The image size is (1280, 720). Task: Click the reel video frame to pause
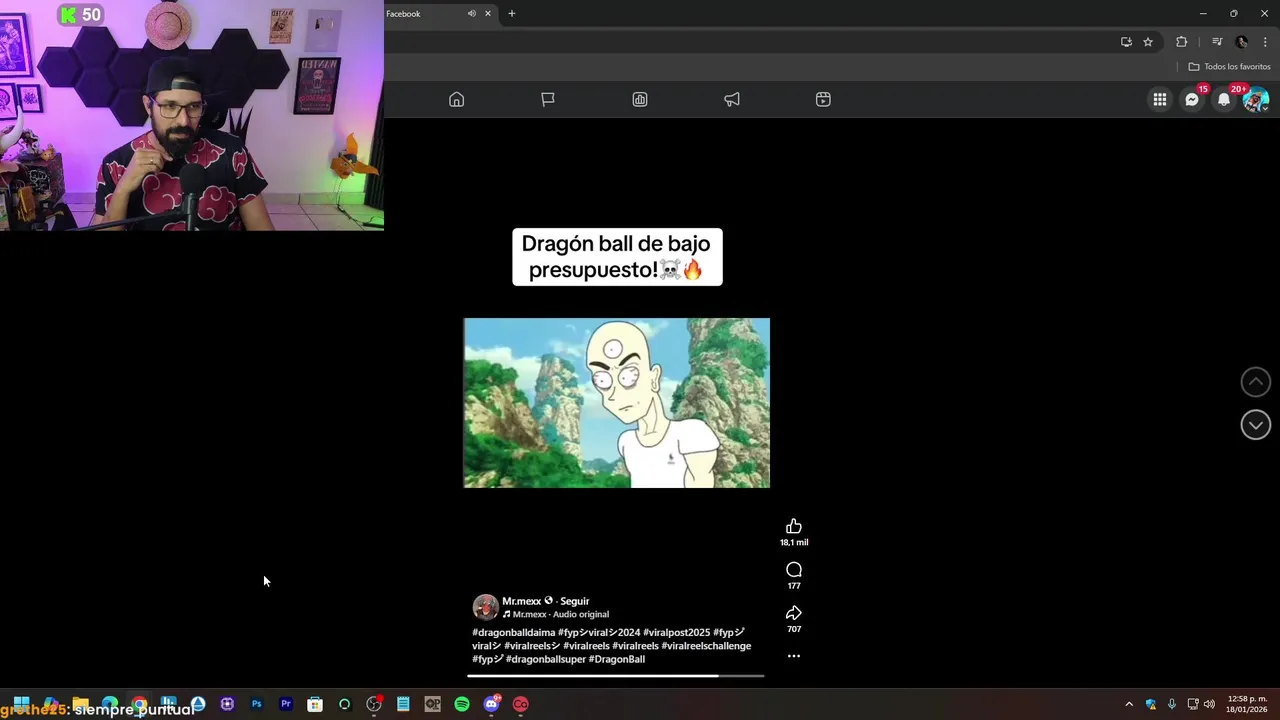(x=616, y=403)
